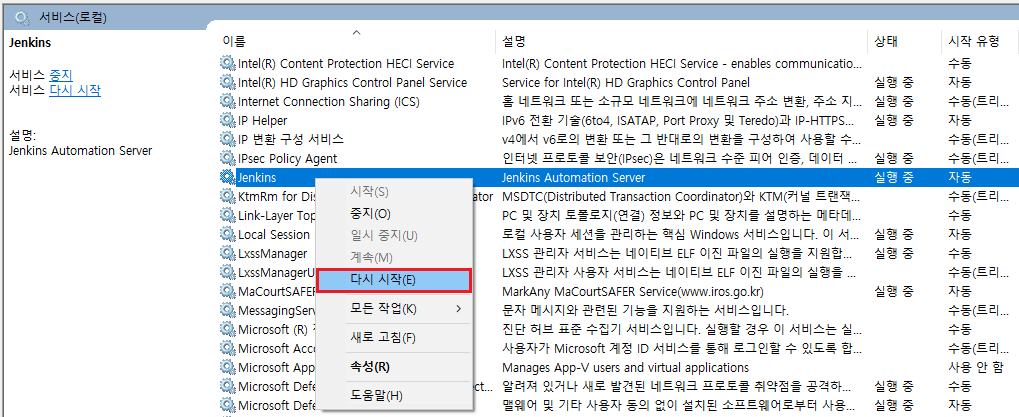The width and height of the screenshot is (1019, 417).
Task: Click gear icon for MessagingService row
Action: [x=227, y=310]
